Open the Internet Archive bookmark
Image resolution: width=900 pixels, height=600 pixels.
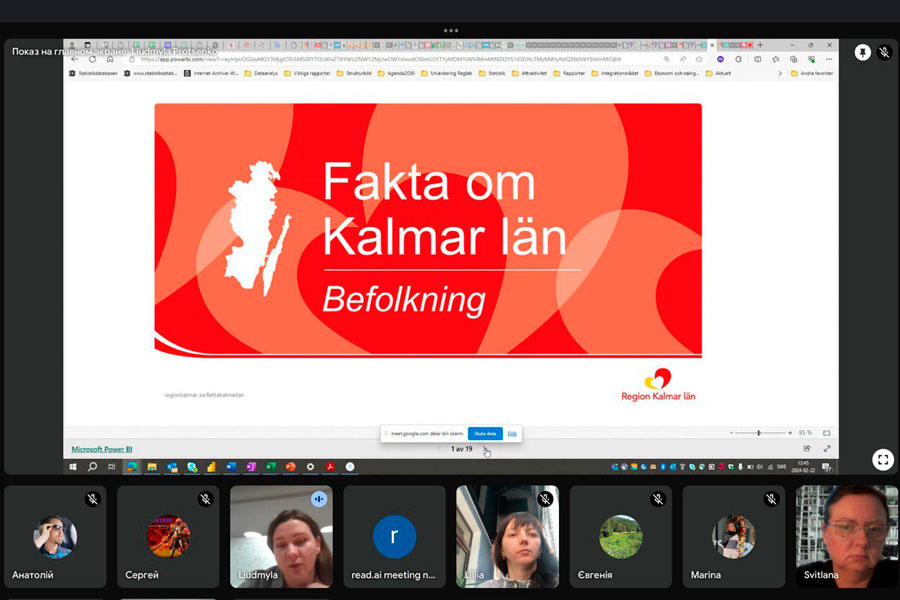[211, 73]
